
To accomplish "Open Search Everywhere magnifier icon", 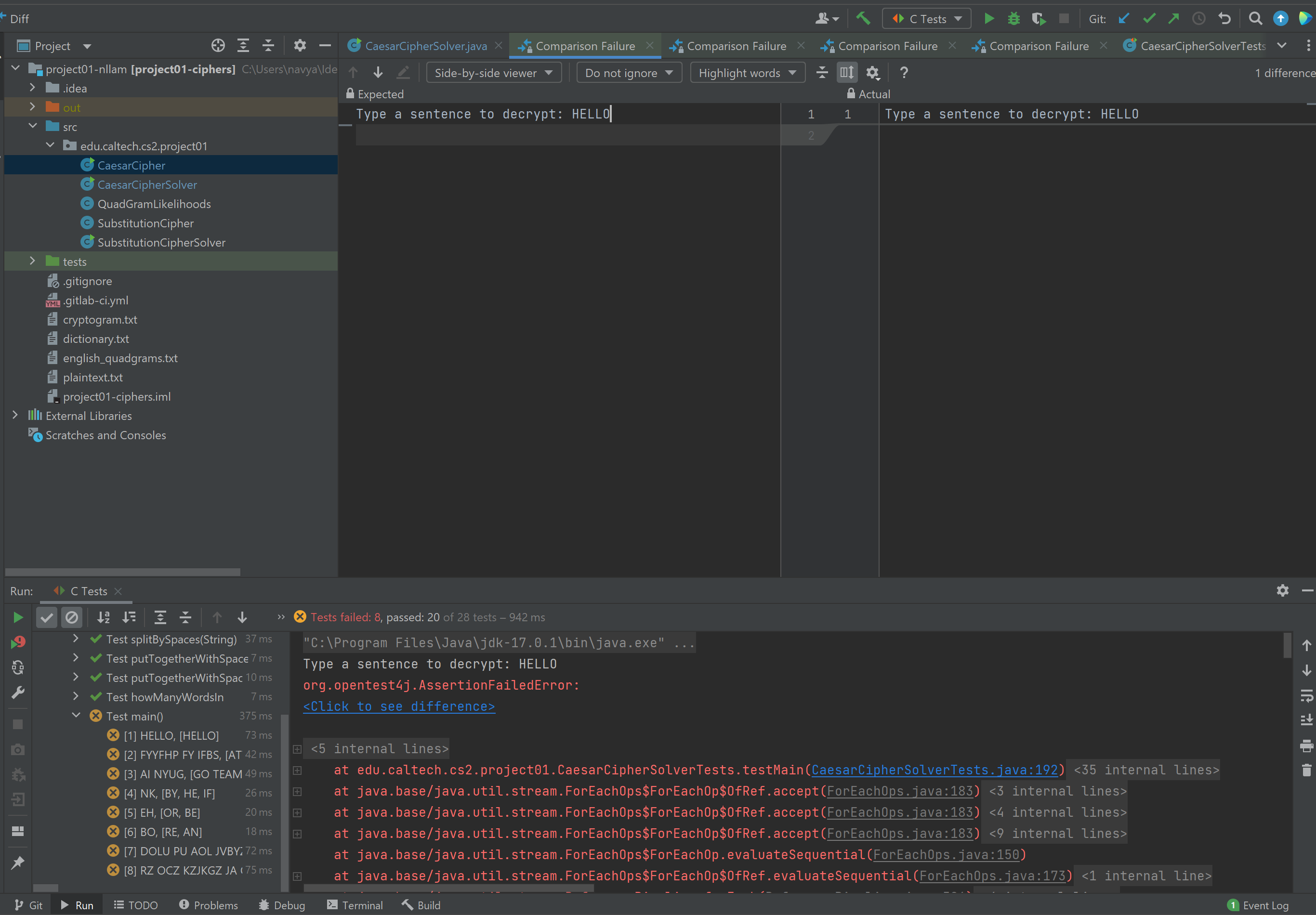I will (x=1255, y=18).
